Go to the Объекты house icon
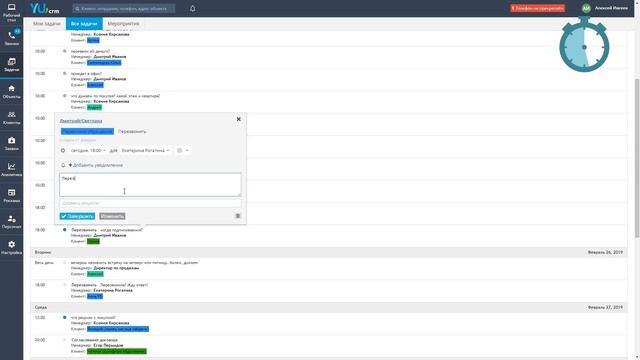 [11, 91]
